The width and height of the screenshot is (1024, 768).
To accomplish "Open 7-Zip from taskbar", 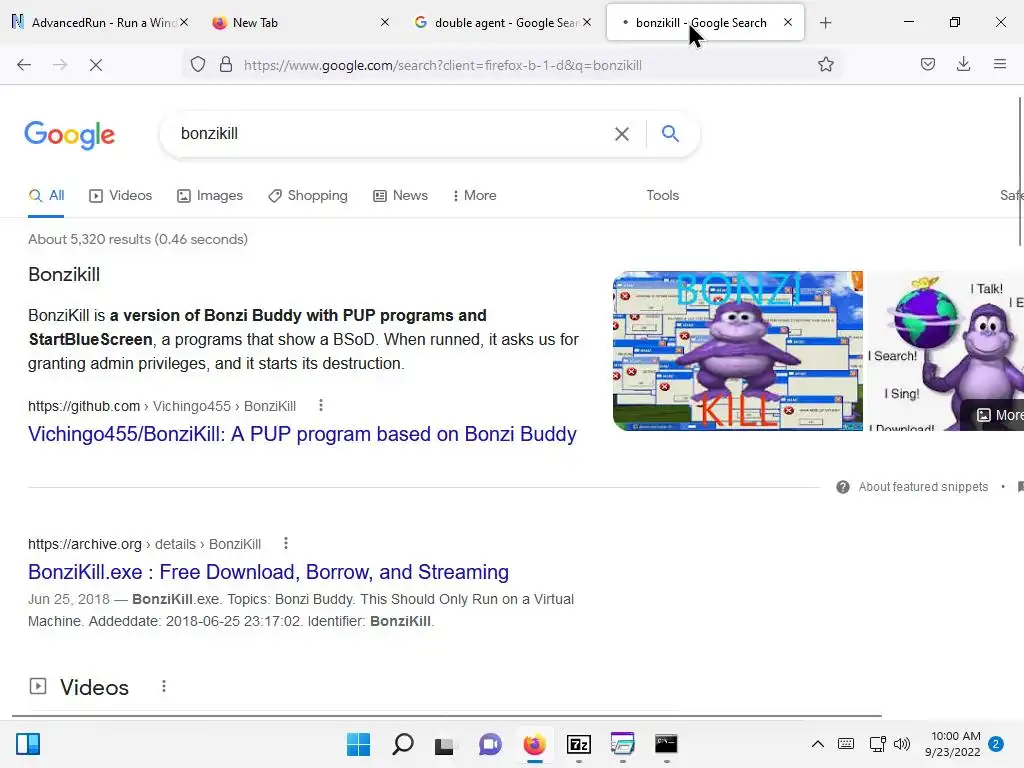I will coord(579,744).
